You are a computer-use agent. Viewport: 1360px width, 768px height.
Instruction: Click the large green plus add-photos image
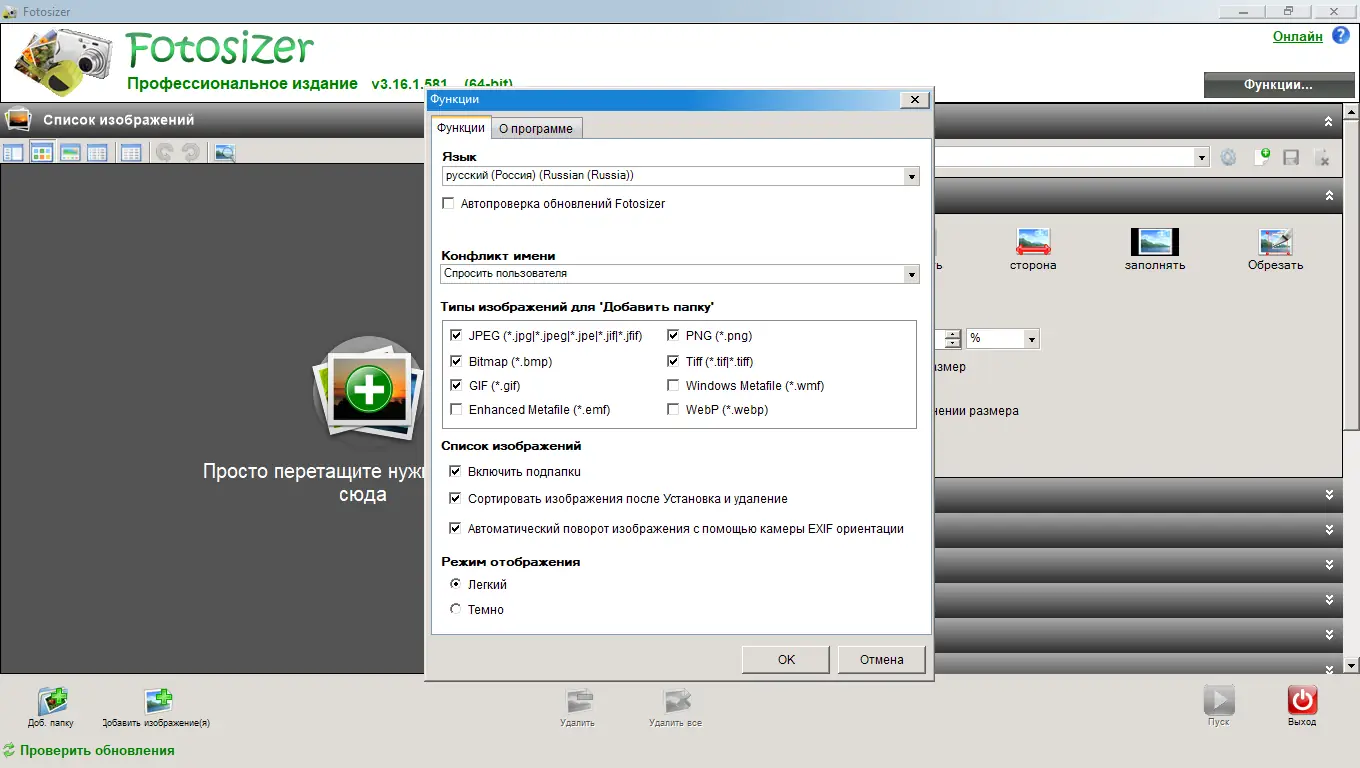click(x=368, y=390)
